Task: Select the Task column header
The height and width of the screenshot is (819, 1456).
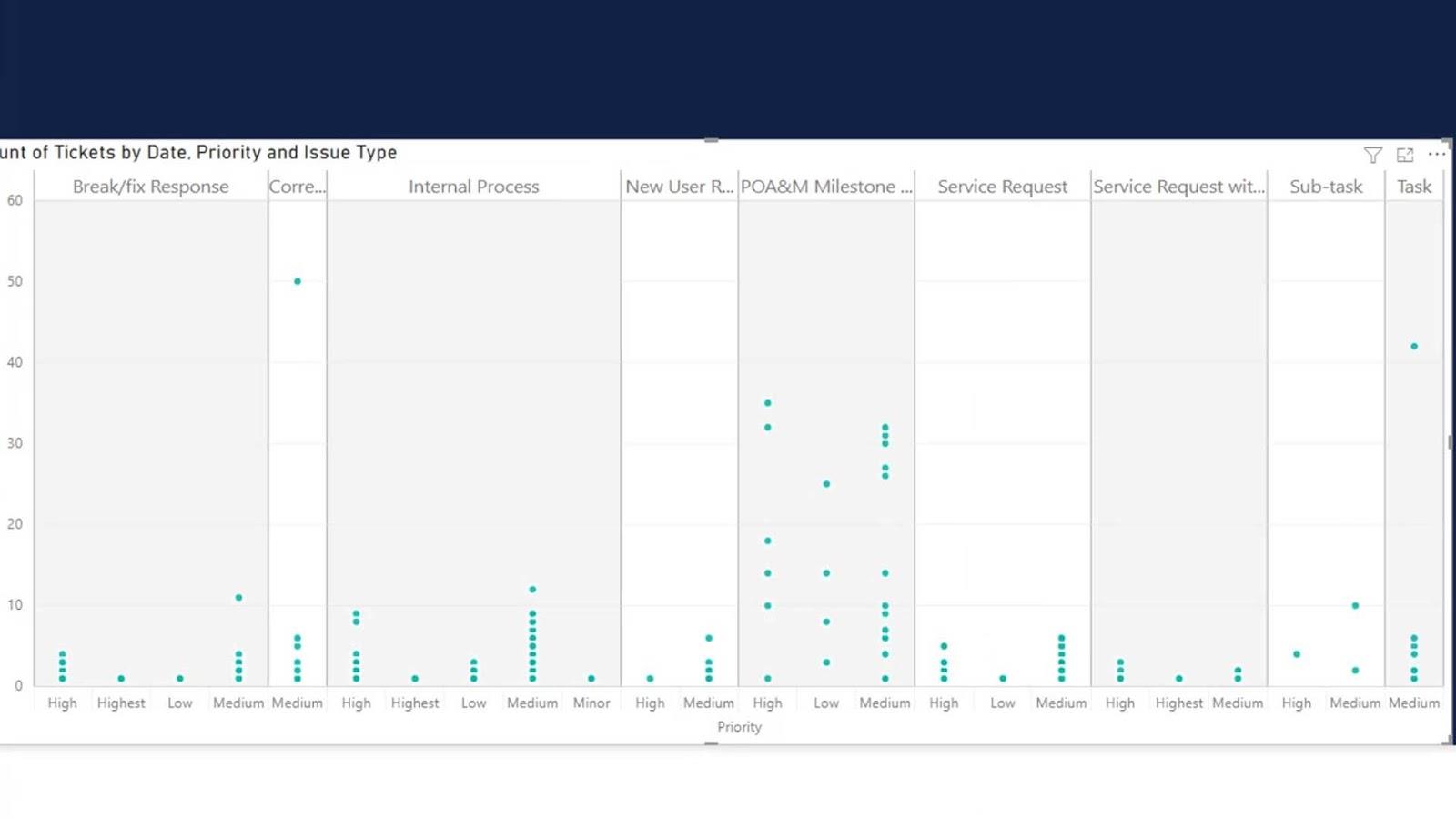Action: [1414, 187]
